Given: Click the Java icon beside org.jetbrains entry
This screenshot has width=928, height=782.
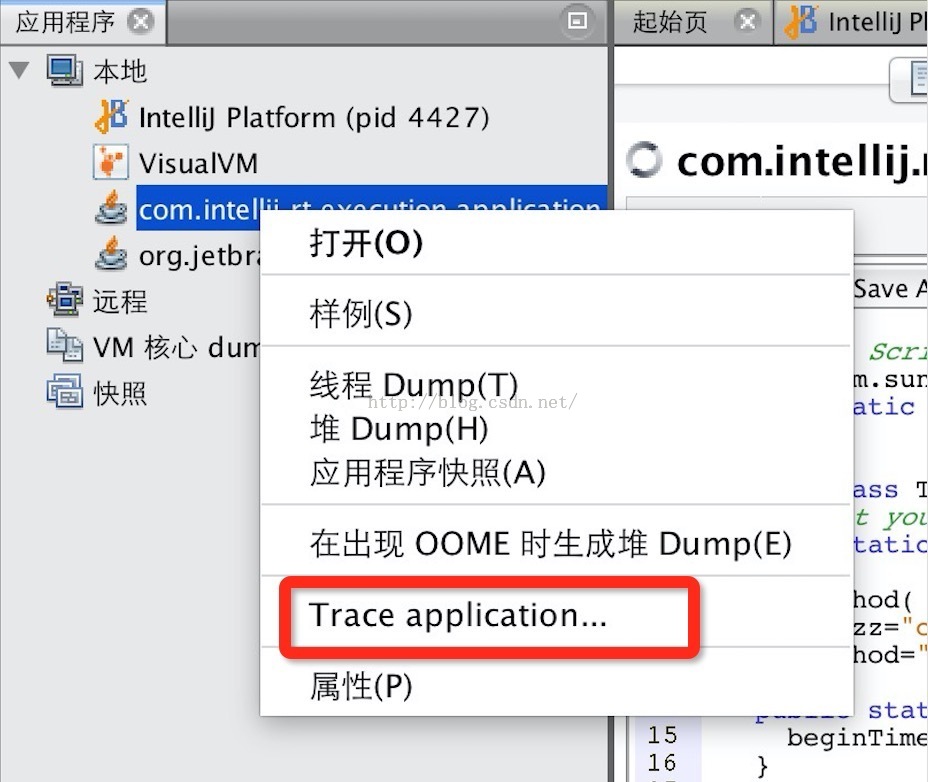Looking at the screenshot, I should click(111, 253).
